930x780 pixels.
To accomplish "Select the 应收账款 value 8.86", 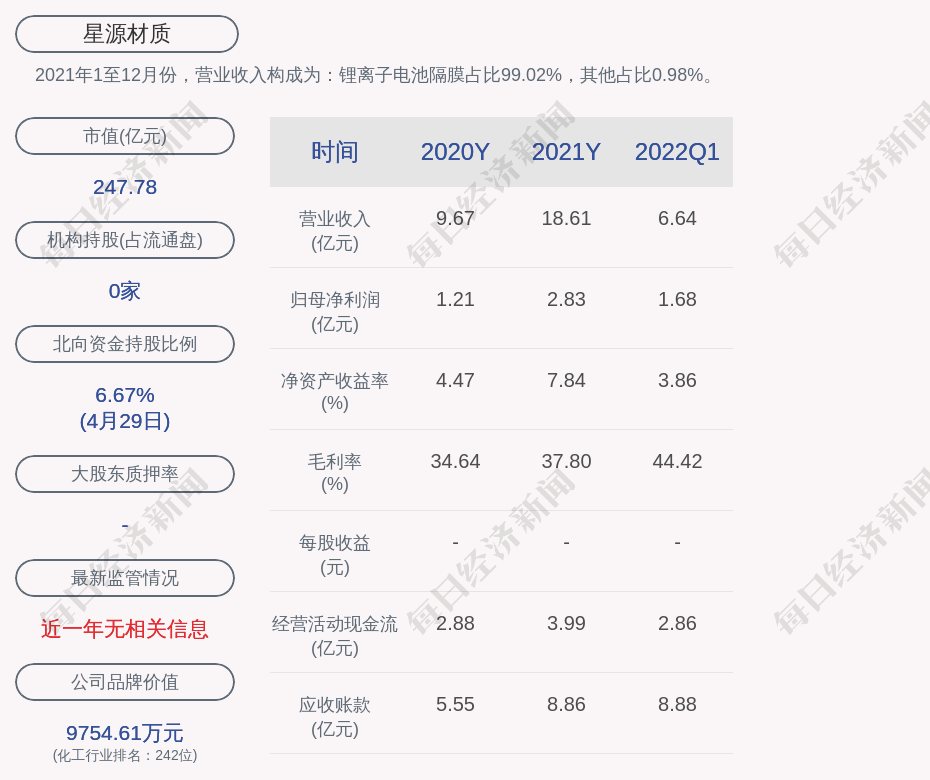I will click(566, 704).
